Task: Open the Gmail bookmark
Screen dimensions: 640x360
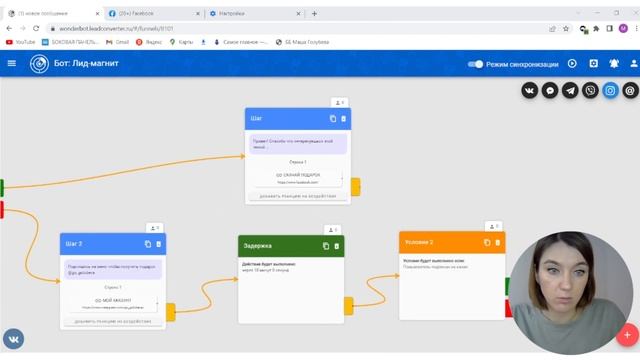Action: pyautogui.click(x=117, y=42)
